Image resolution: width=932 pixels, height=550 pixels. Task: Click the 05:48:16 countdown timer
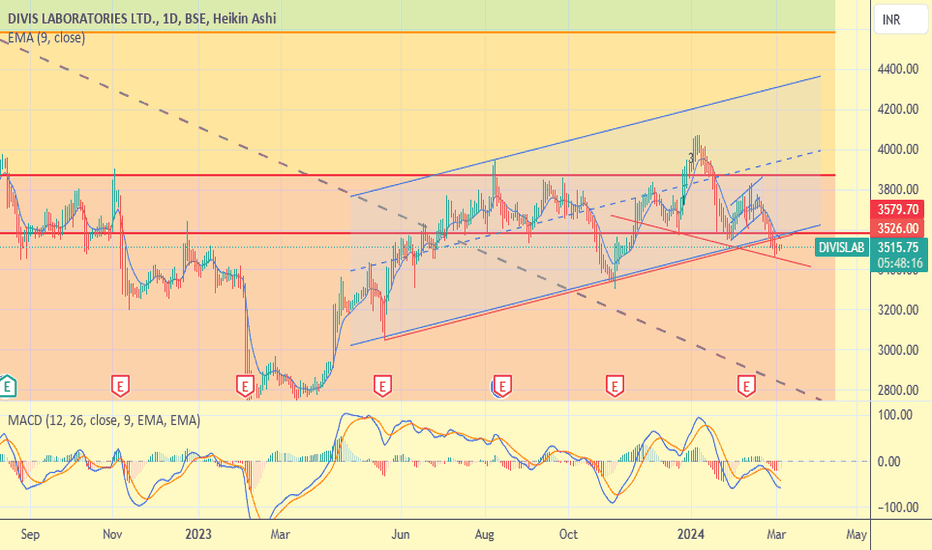[x=900, y=263]
